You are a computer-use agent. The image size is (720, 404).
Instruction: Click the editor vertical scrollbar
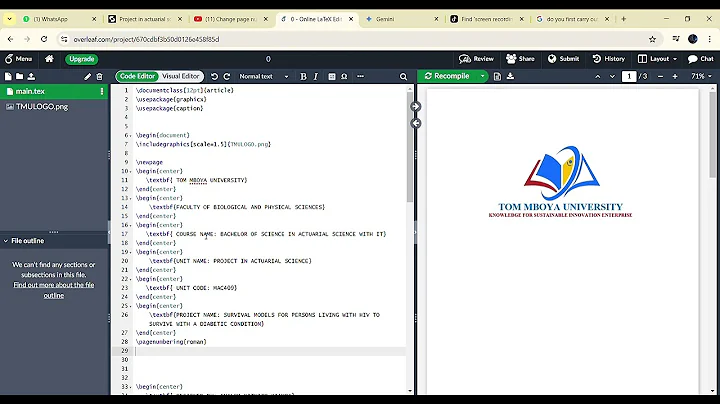pyautogui.click(x=410, y=147)
